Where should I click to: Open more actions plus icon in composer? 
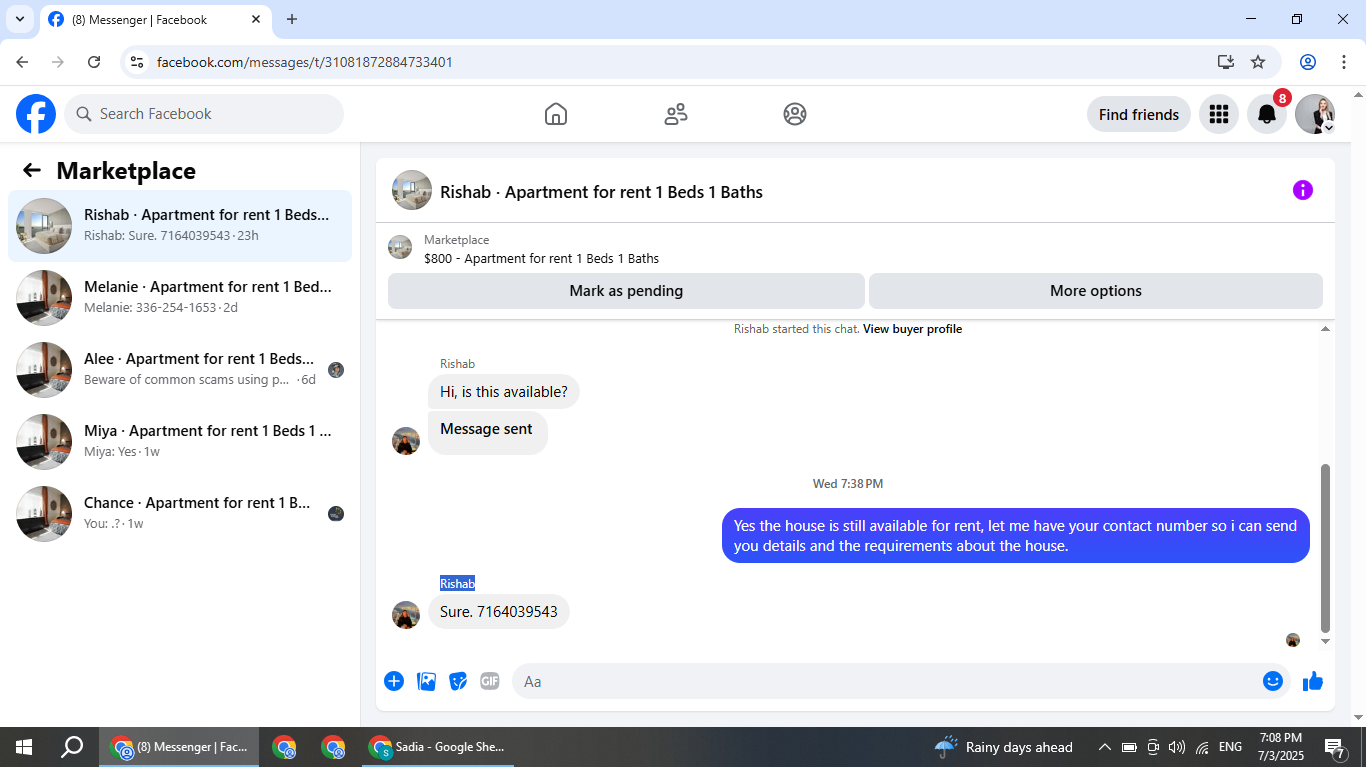coord(394,681)
